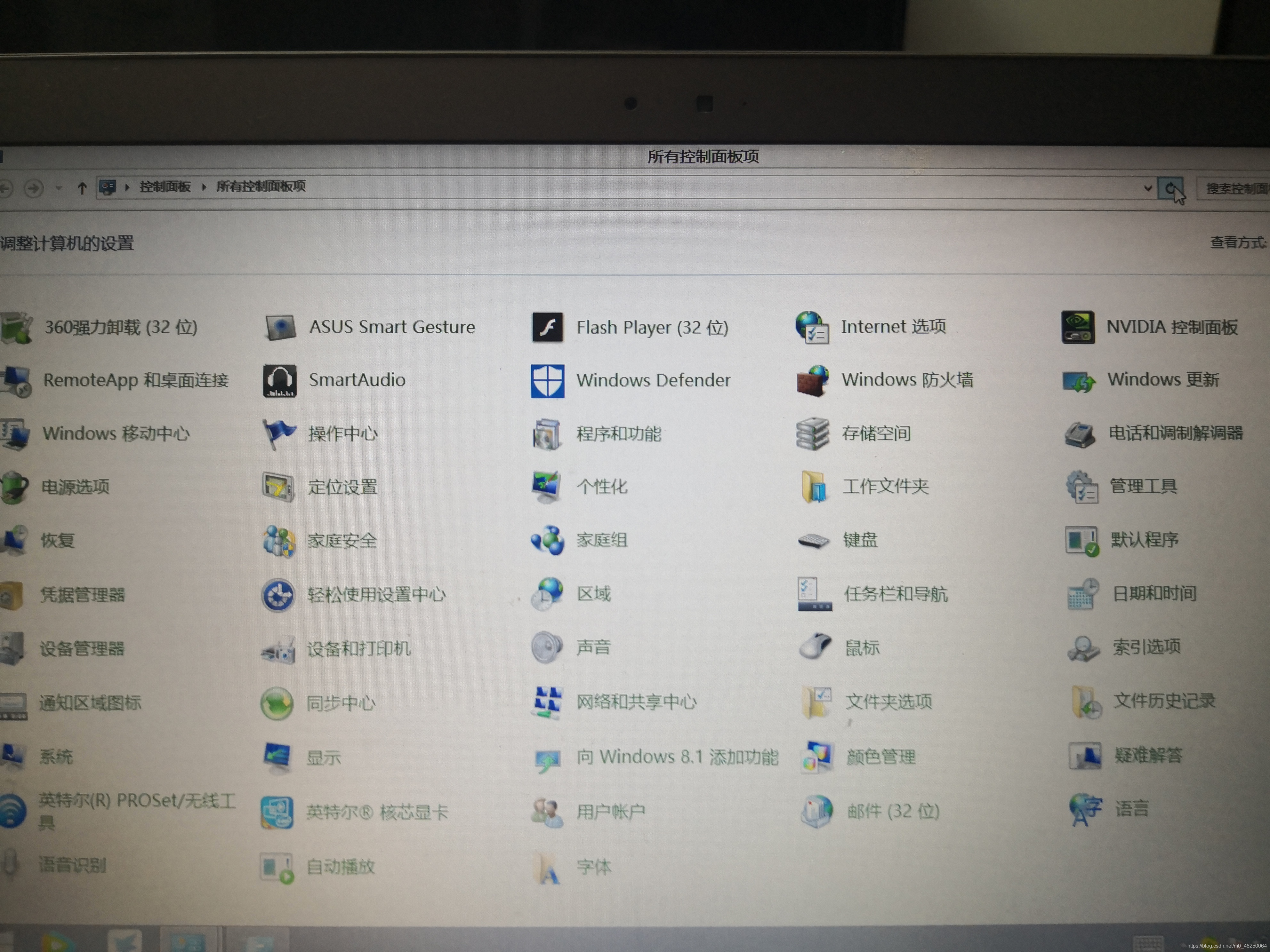The image size is (1270, 952).
Task: Go up one level with up arrow
Action: coord(82,188)
